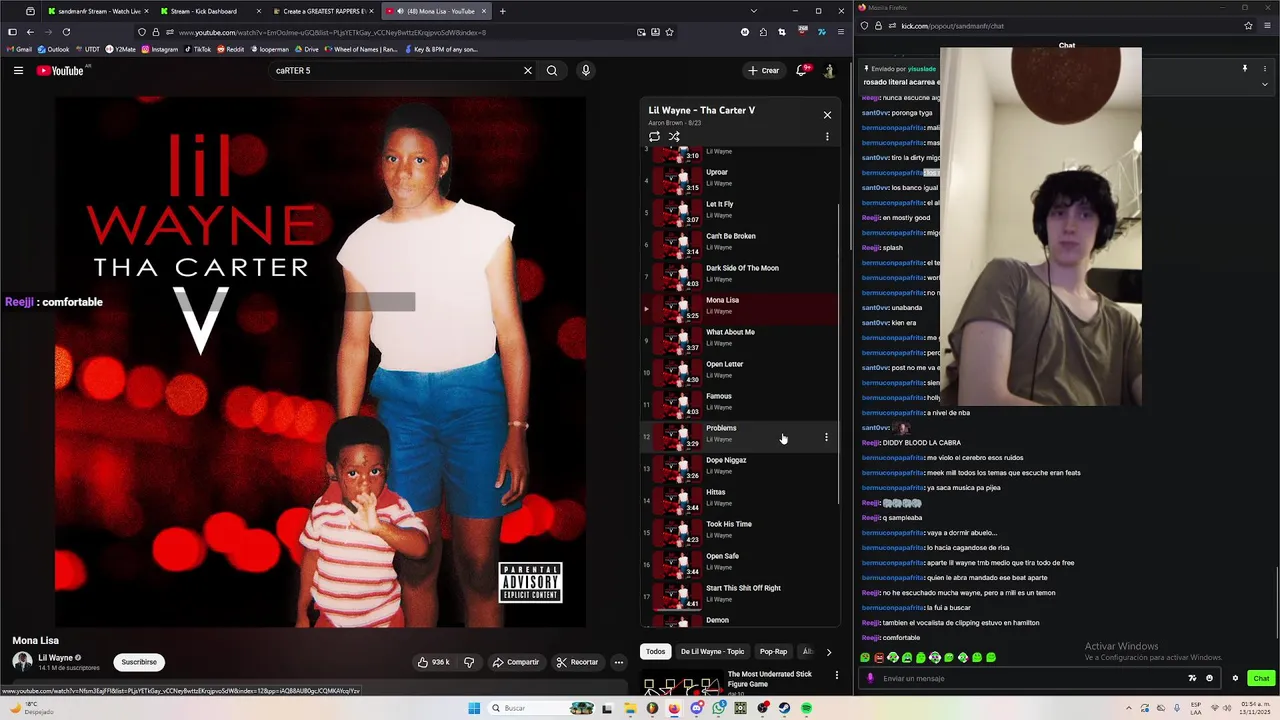
Task: Open playlist panel options menu
Action: coord(827,136)
